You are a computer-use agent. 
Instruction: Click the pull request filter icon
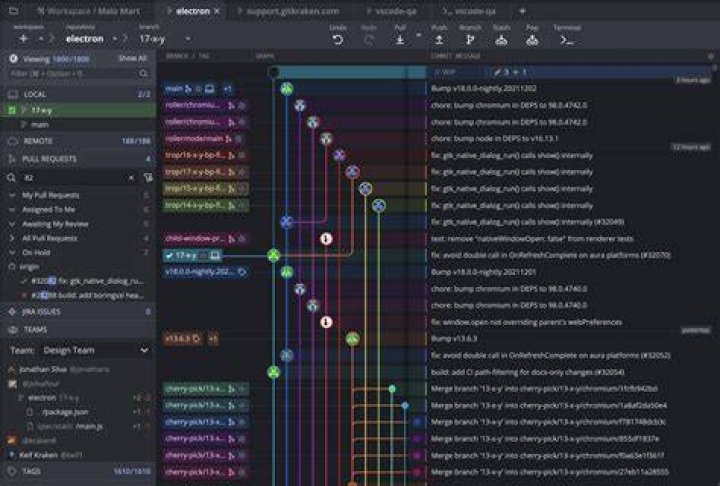point(148,177)
